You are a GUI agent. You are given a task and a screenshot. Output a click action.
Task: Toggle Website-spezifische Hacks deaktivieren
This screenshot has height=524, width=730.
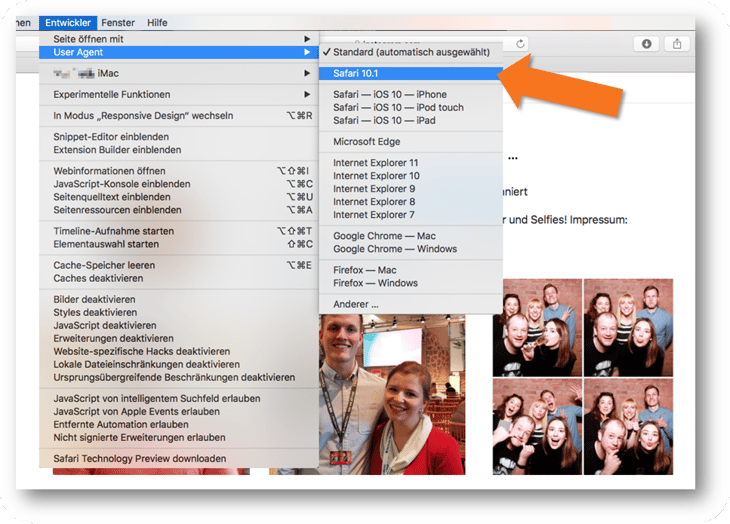179,352
